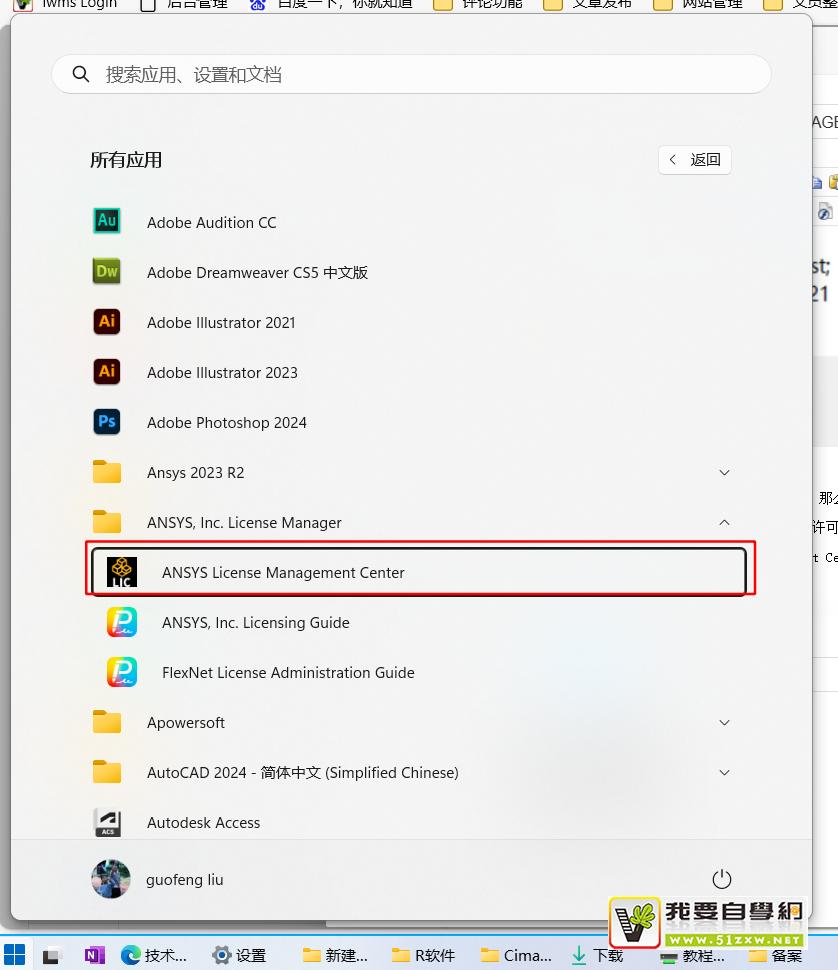Launch Adobe Dreamweaver CS5 icon
The height and width of the screenshot is (970, 838).
(x=107, y=272)
